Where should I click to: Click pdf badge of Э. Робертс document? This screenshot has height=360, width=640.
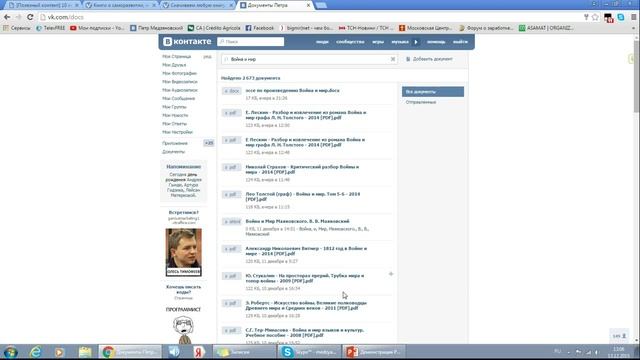(232, 303)
